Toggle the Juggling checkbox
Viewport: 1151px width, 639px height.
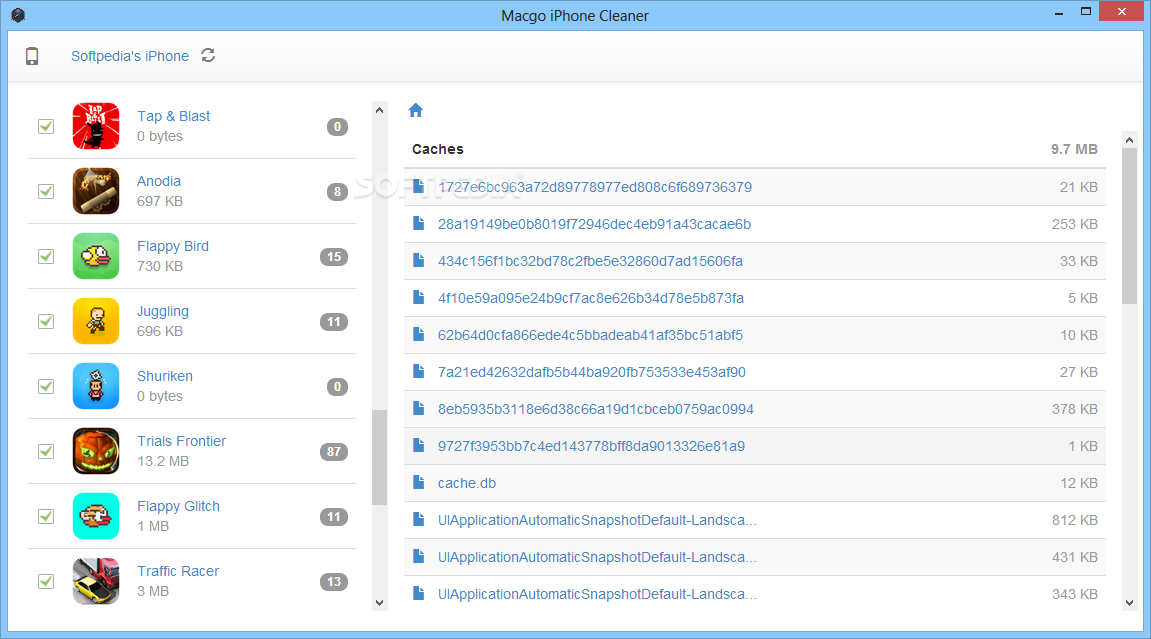[x=46, y=321]
